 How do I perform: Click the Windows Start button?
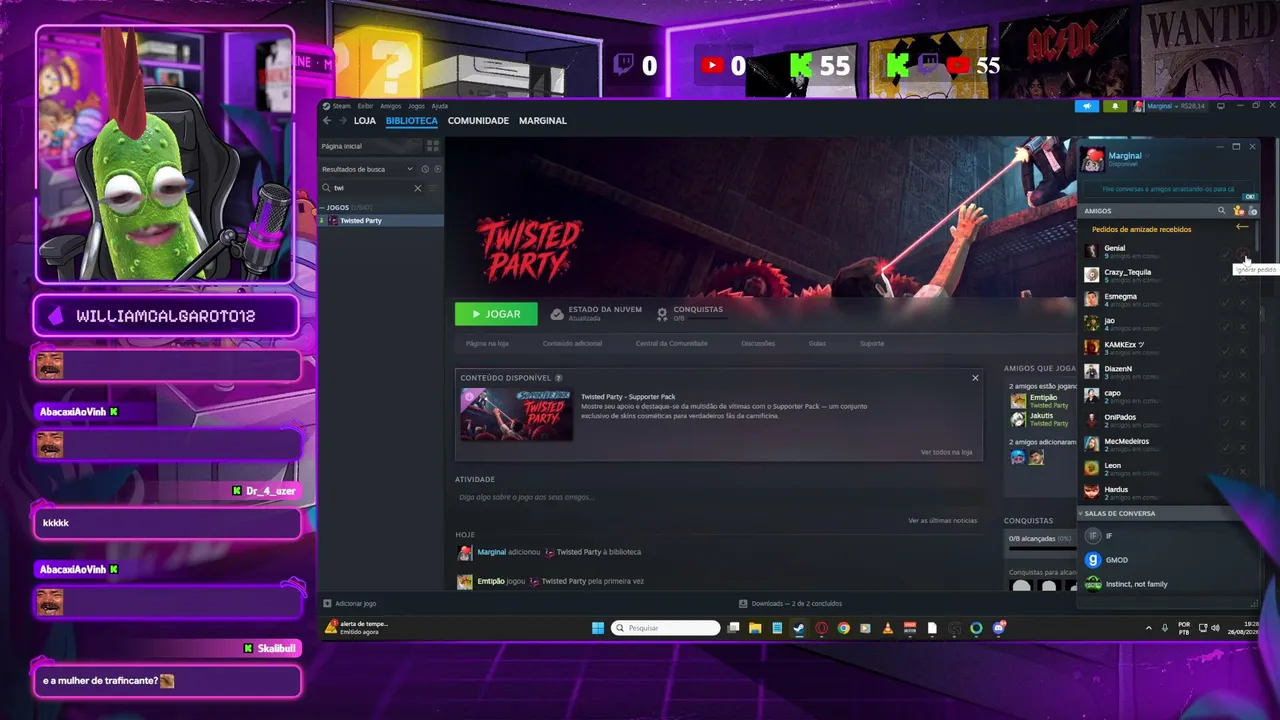598,628
